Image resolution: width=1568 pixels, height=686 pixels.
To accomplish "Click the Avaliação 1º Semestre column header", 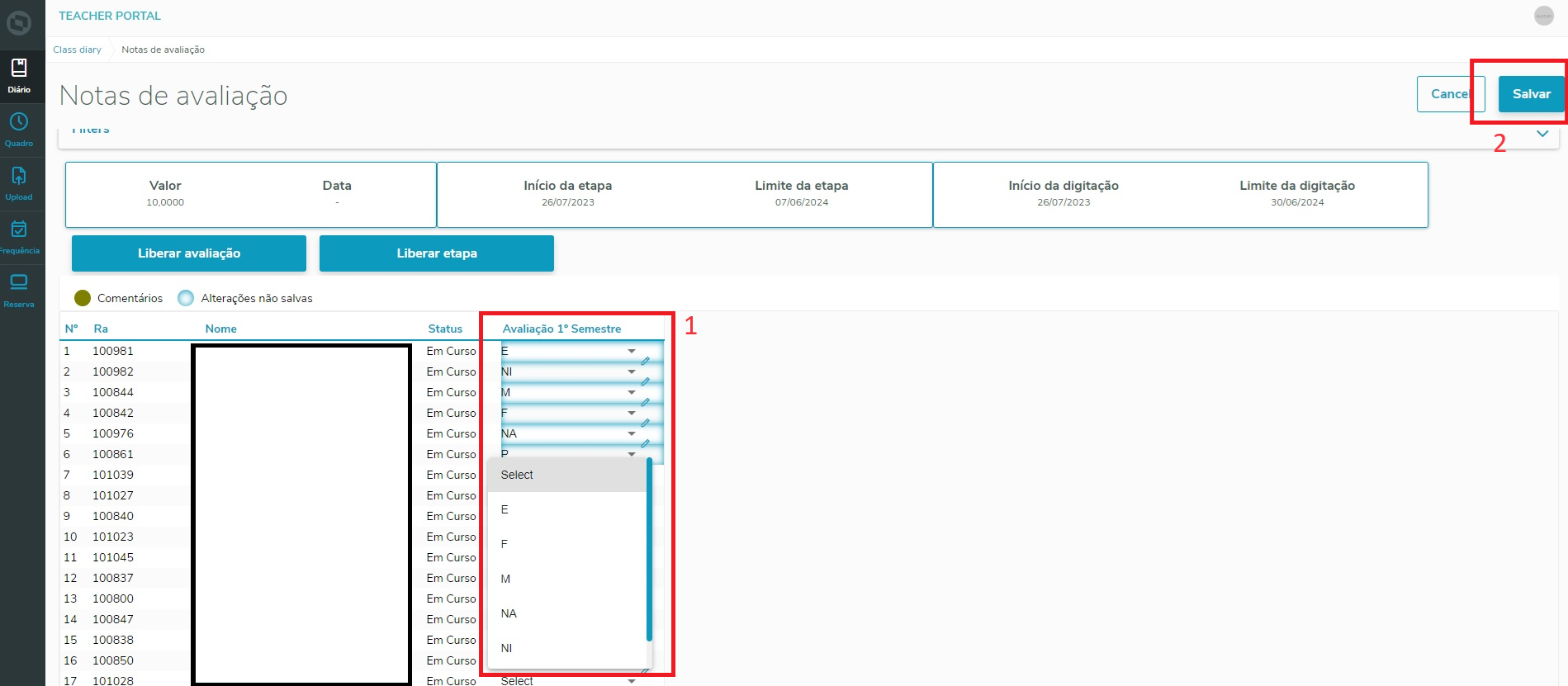I will 561,329.
